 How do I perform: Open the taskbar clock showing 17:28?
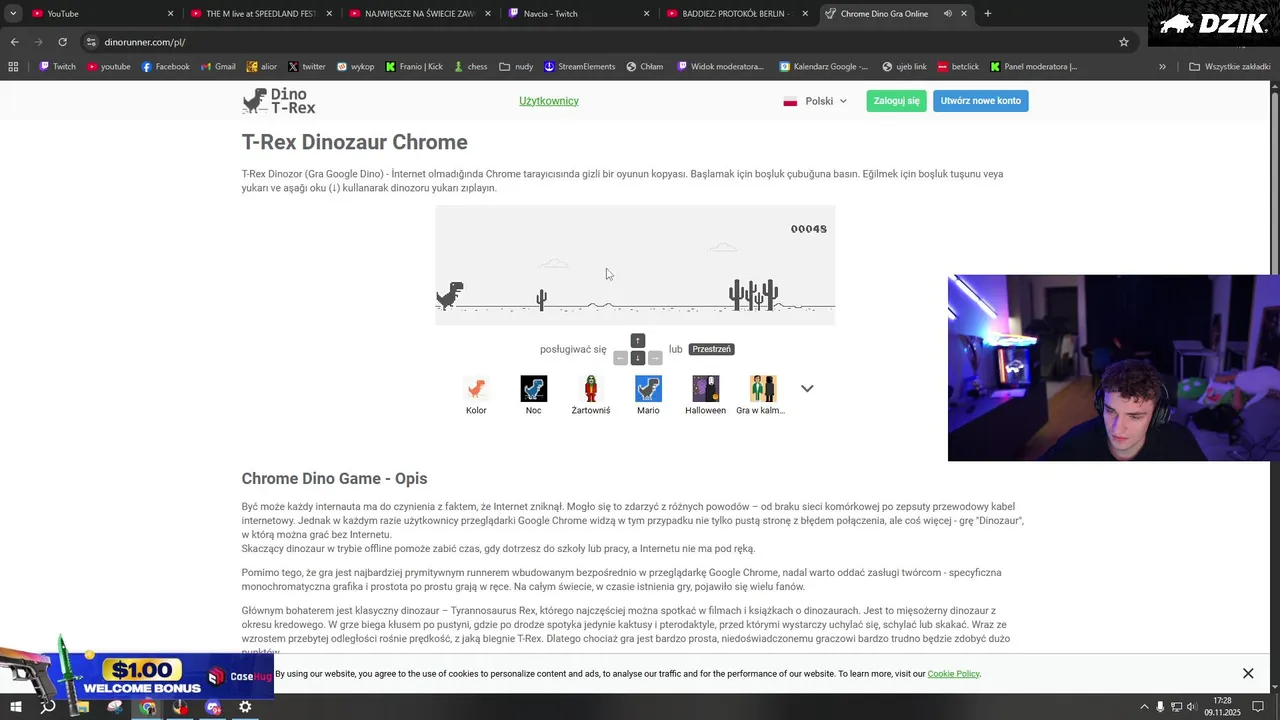coord(1222,707)
